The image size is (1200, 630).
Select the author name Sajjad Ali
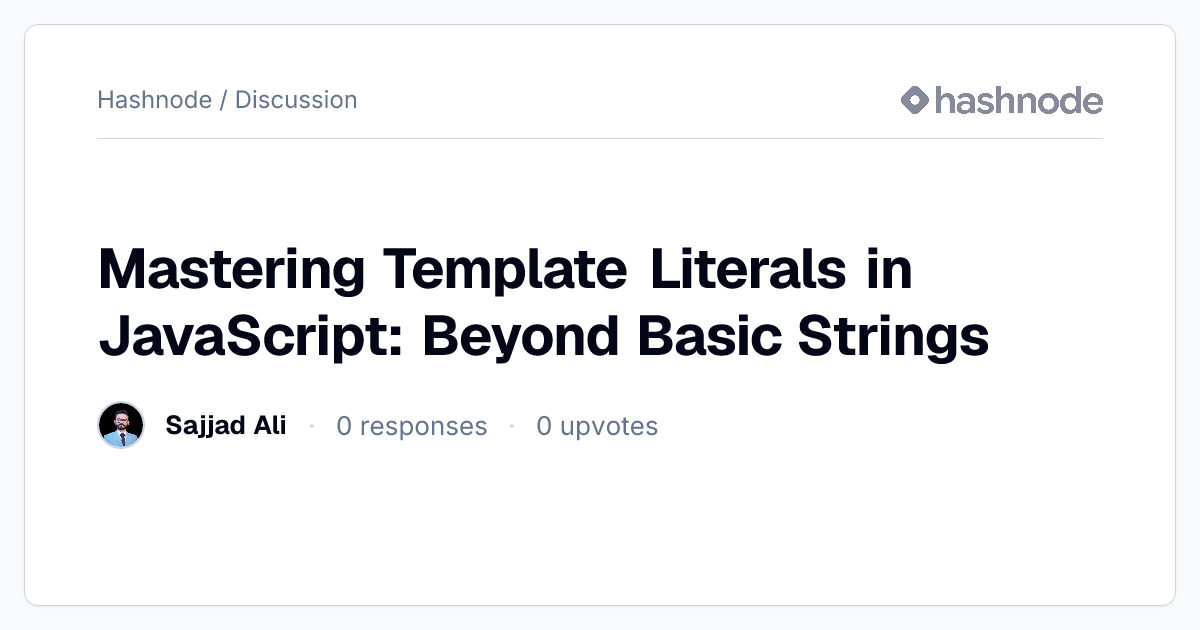point(226,426)
